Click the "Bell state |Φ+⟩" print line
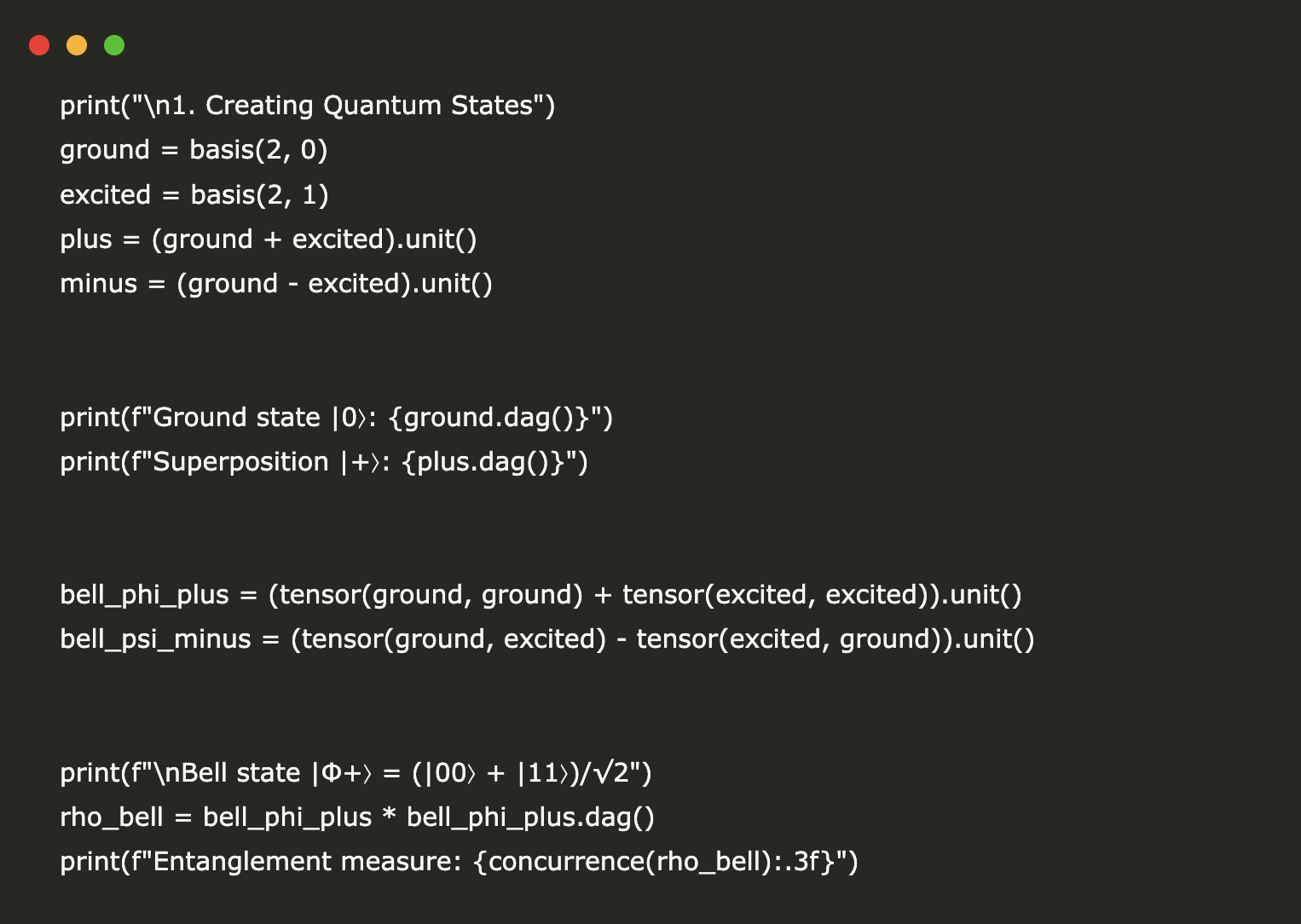Viewport: 1301px width, 924px height. coord(356,773)
